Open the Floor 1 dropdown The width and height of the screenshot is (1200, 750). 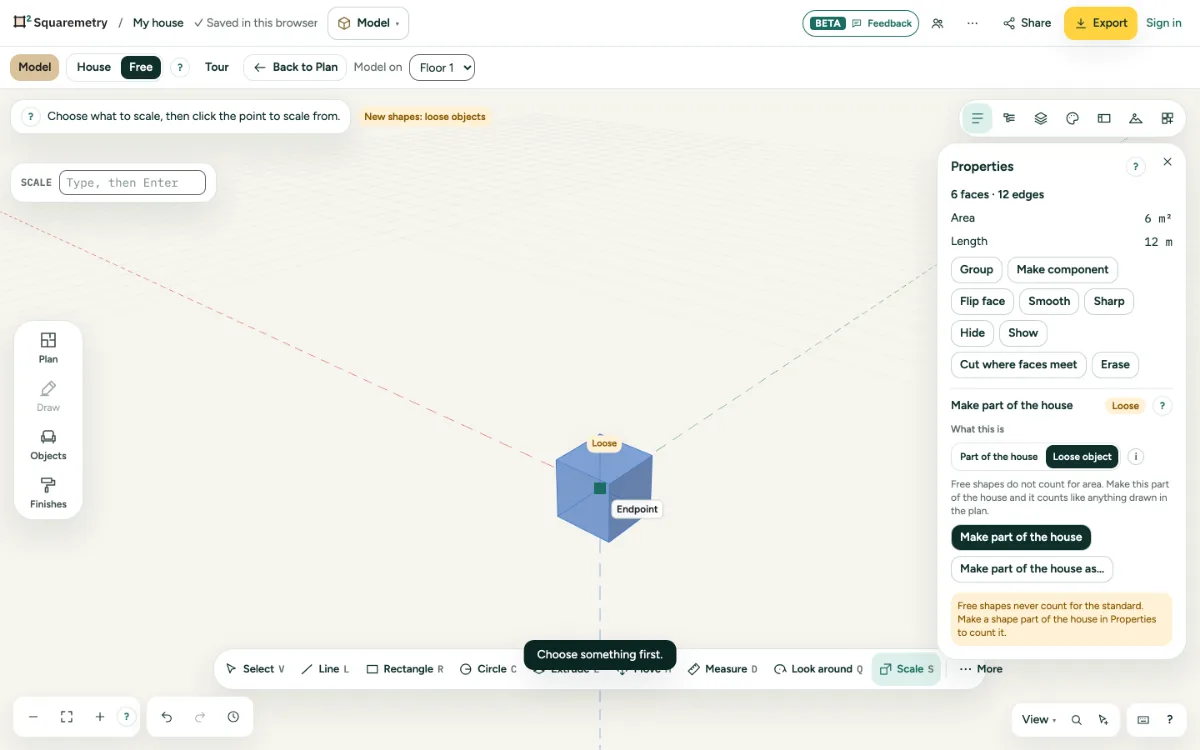(x=442, y=67)
